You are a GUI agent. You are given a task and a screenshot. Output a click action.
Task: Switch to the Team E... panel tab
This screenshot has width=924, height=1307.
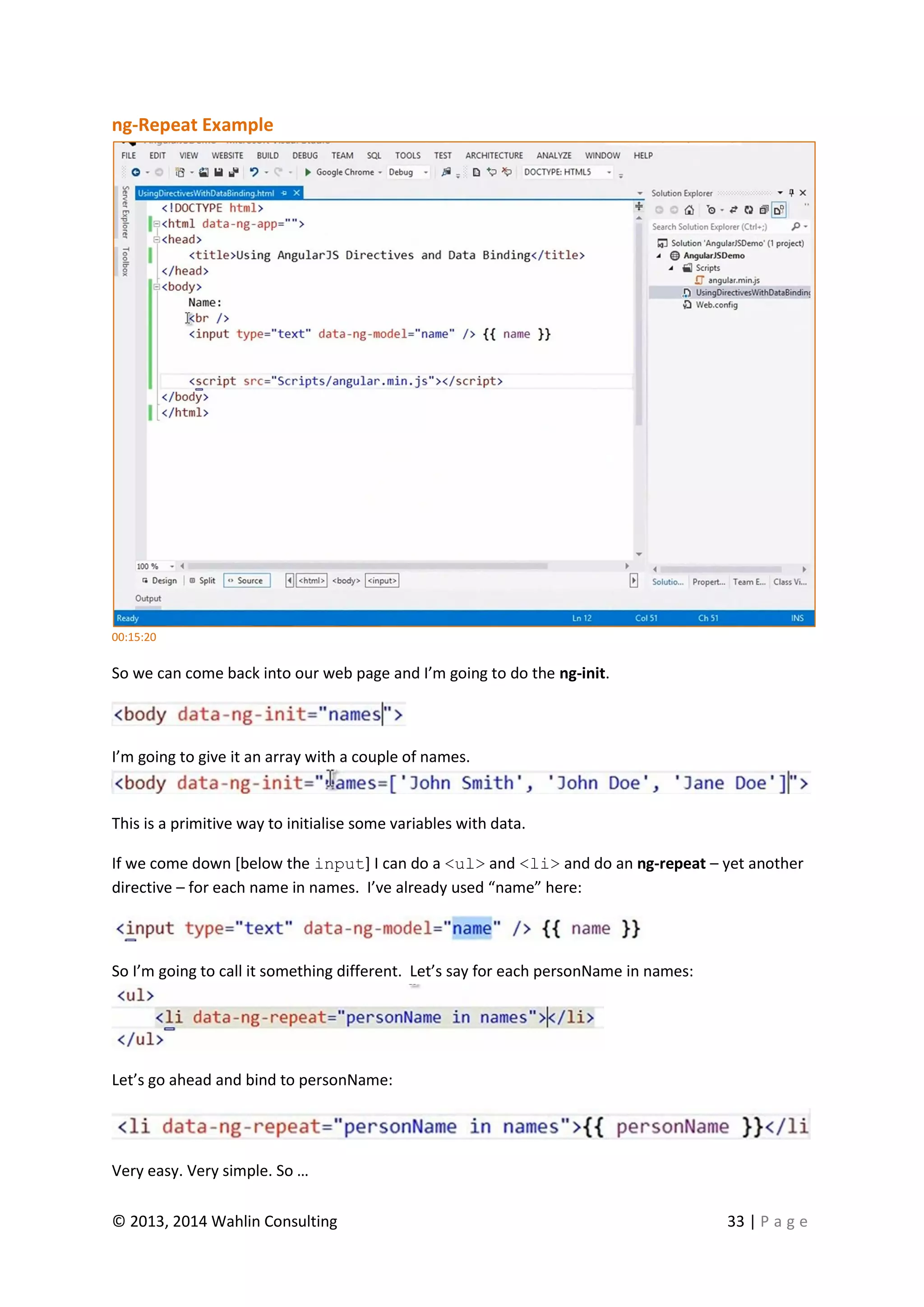pyautogui.click(x=749, y=582)
